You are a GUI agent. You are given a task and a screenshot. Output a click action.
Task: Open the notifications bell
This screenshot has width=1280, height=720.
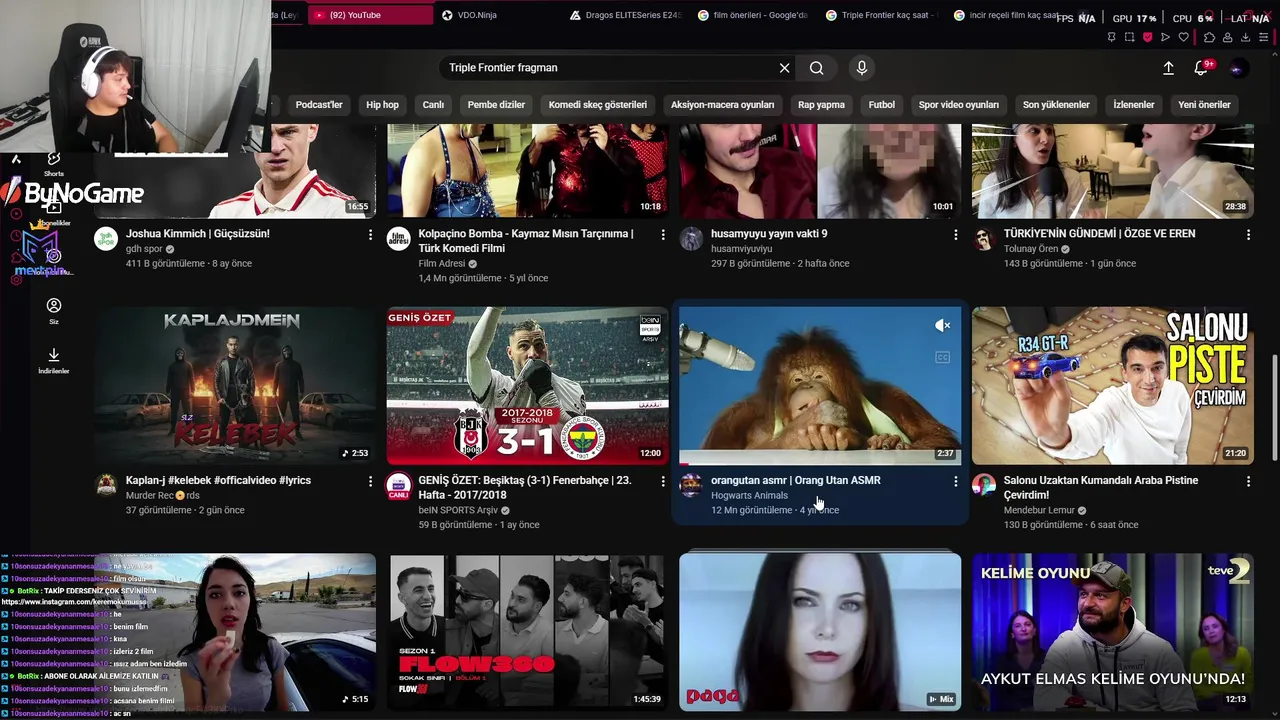[x=1201, y=68]
